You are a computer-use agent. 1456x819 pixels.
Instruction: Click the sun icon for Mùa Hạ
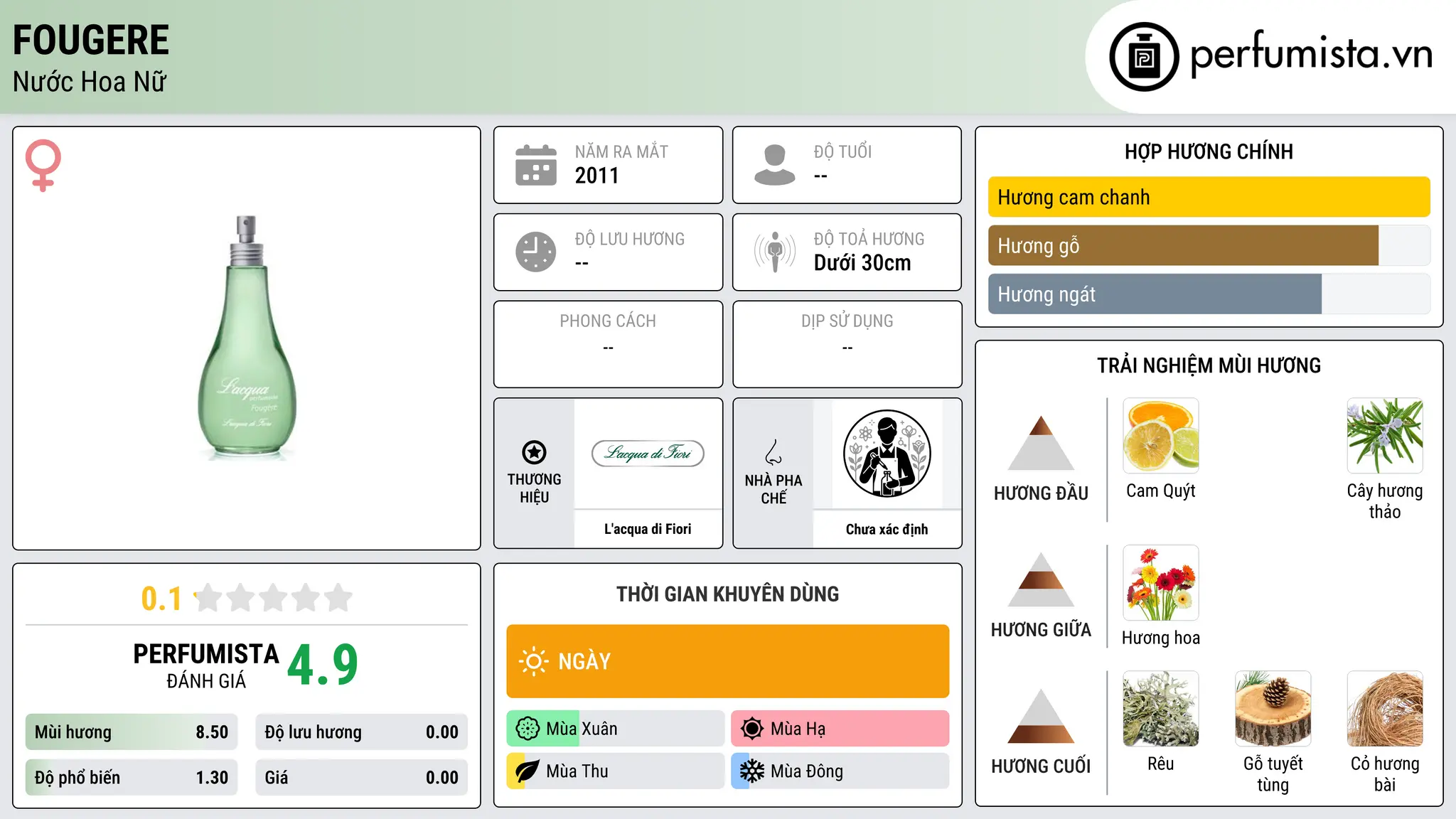(x=751, y=729)
